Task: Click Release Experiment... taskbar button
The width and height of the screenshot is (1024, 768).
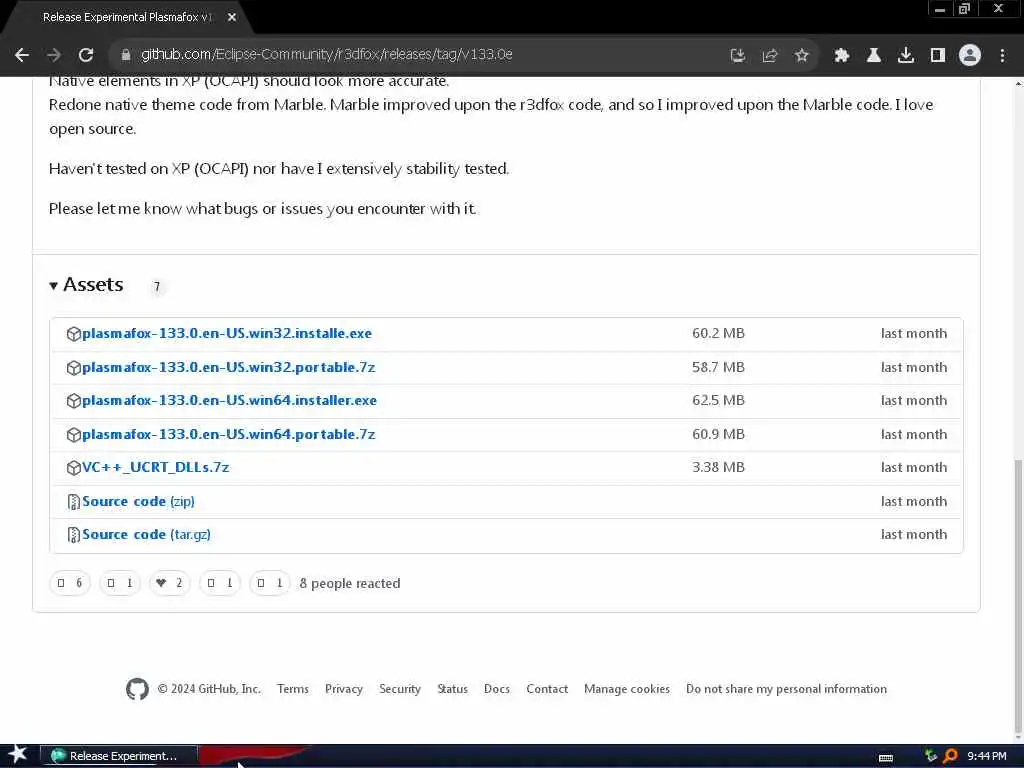Action: pyautogui.click(x=119, y=756)
